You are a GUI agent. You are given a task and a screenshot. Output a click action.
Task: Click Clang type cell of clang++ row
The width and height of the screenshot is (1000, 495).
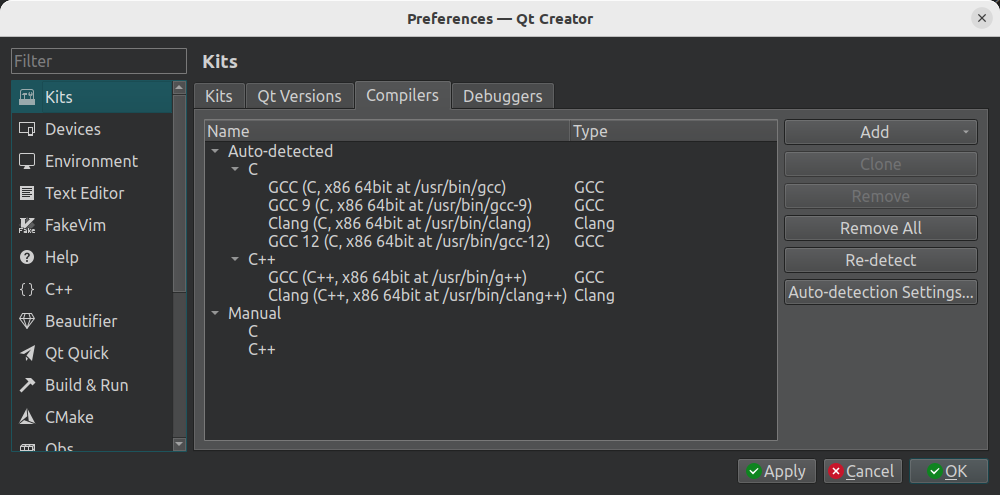point(594,295)
